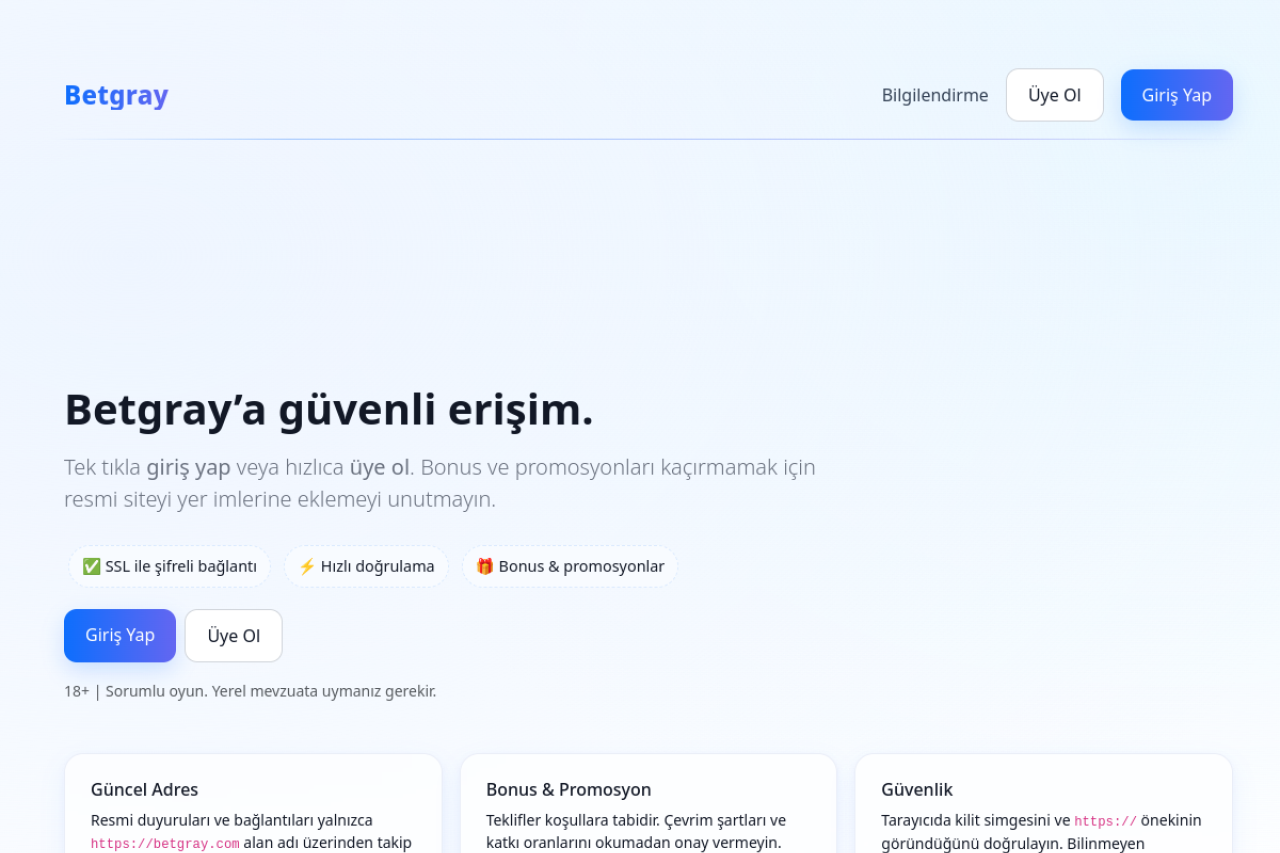
Task: Click the header Üye Ol button
Action: pyautogui.click(x=1055, y=95)
